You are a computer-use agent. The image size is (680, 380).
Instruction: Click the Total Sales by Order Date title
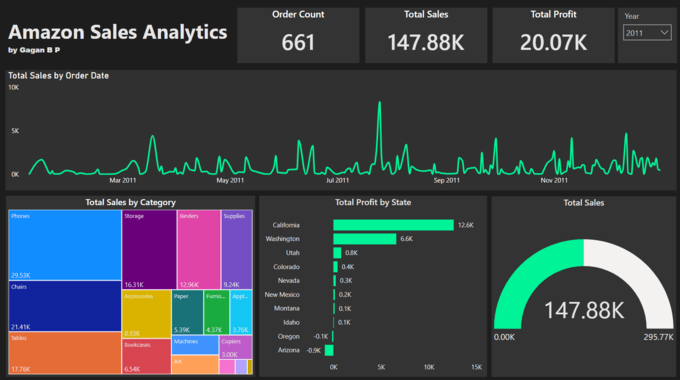(x=59, y=75)
